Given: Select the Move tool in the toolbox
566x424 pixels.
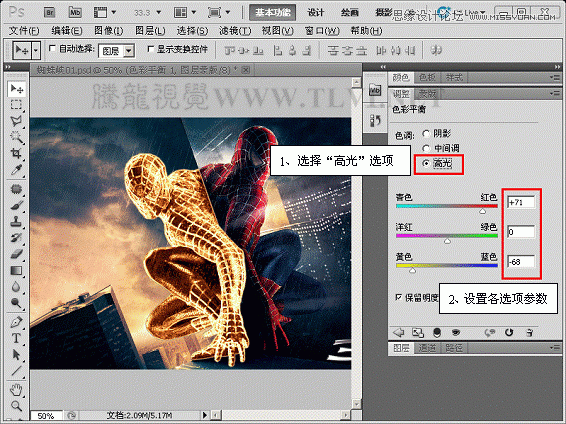Looking at the screenshot, I should (x=16, y=88).
